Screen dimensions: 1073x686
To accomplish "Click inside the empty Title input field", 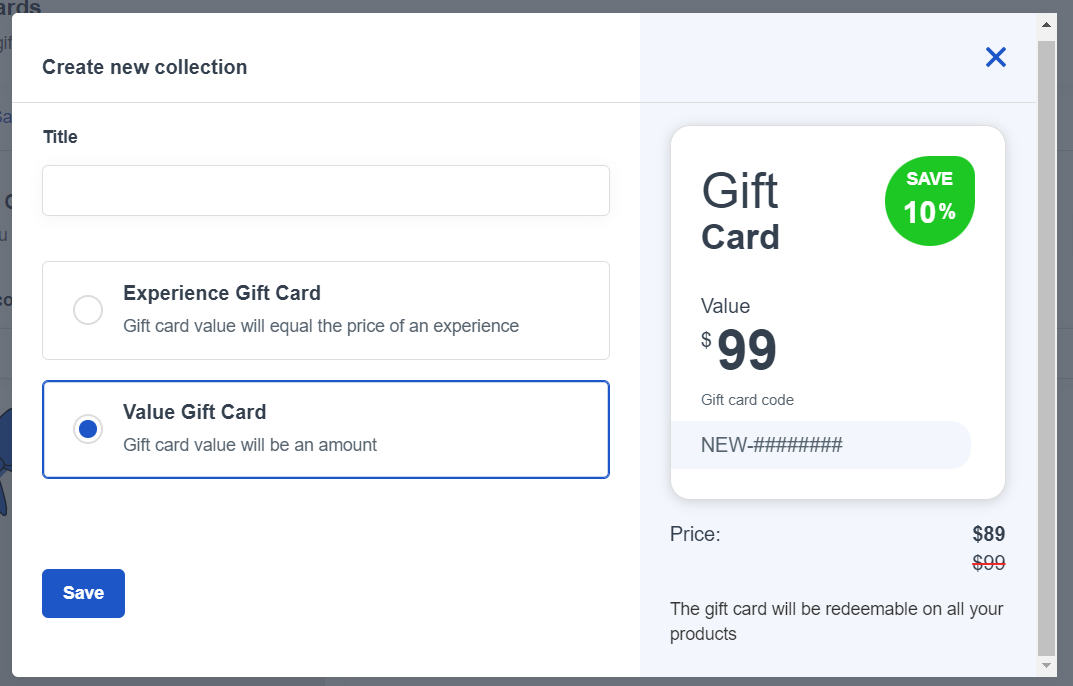I will (x=325, y=190).
